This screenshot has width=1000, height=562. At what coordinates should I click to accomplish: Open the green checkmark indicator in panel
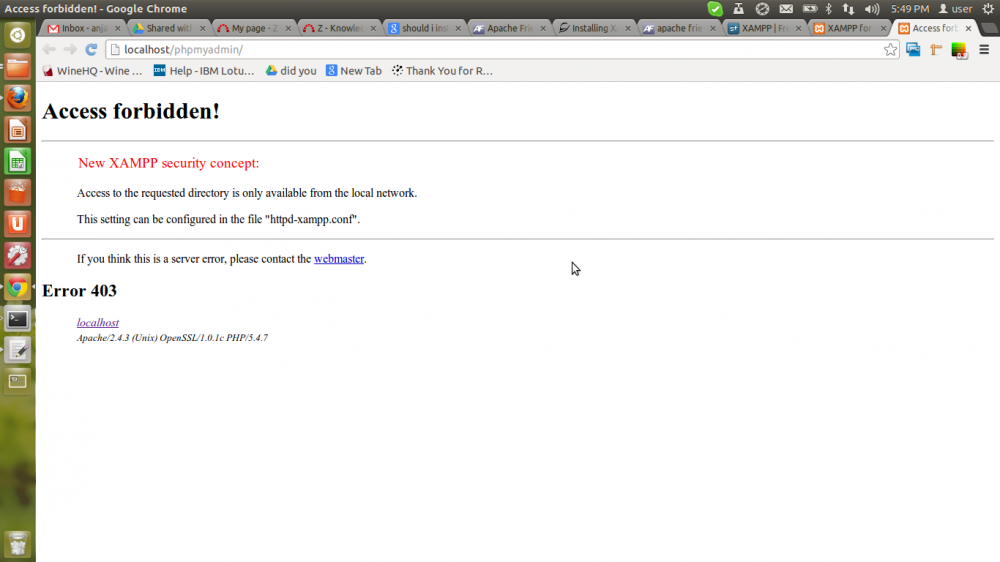(715, 9)
